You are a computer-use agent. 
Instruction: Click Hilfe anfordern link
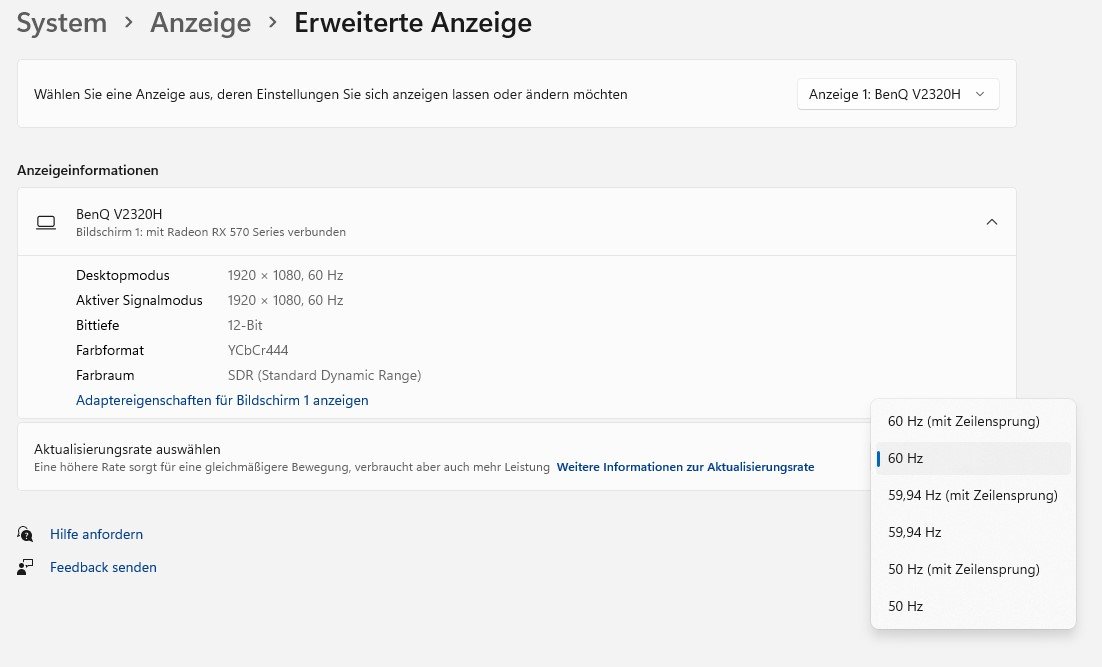pyautogui.click(x=96, y=534)
